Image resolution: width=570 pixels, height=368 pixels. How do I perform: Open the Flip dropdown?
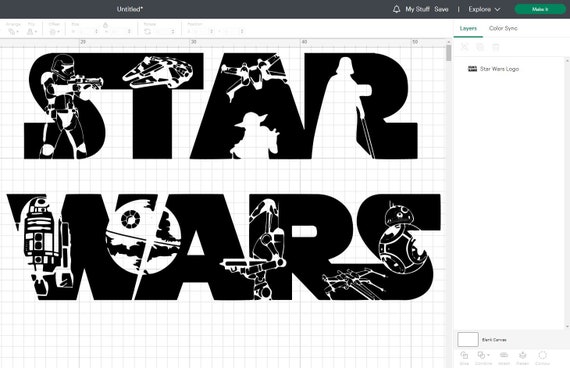pyautogui.click(x=32, y=32)
